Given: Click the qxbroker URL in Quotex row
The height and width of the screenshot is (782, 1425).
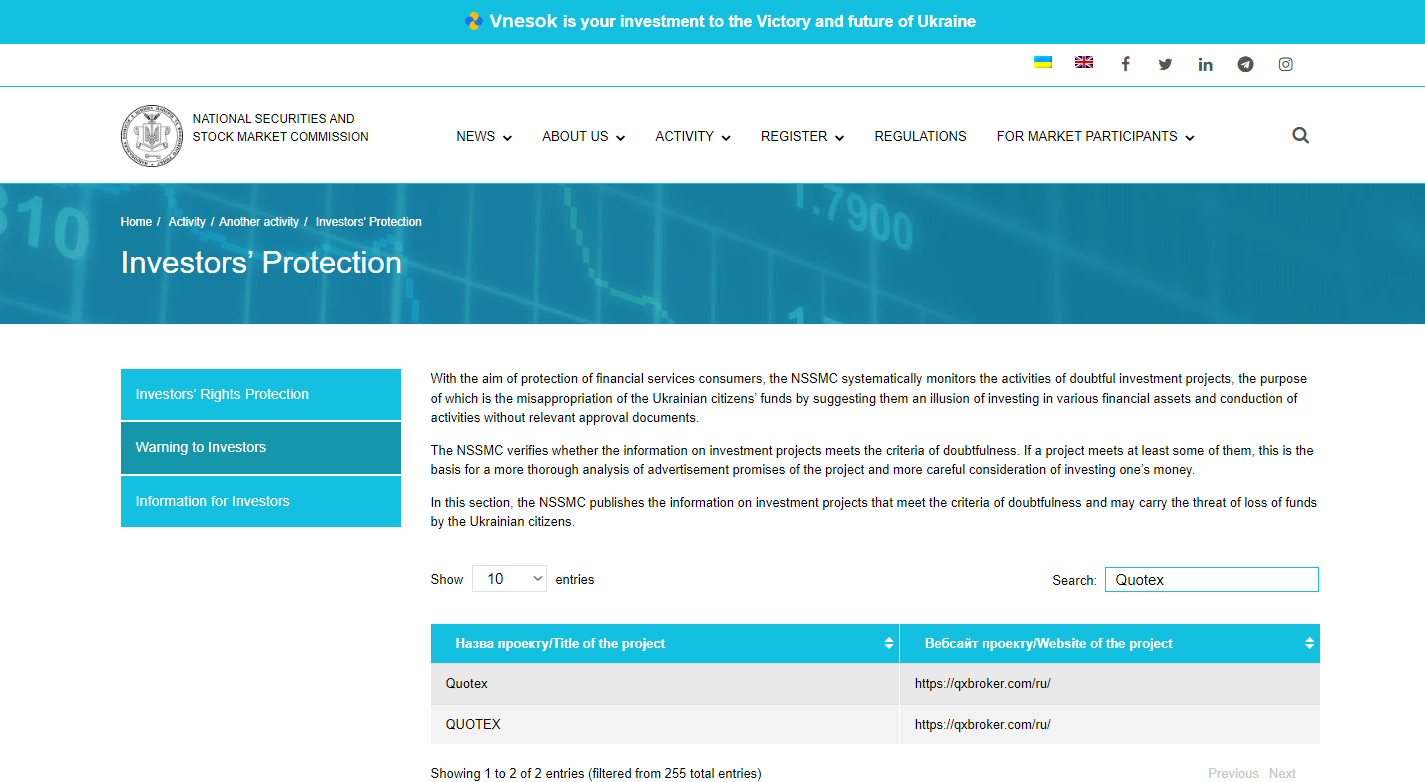Looking at the screenshot, I should tap(982, 684).
